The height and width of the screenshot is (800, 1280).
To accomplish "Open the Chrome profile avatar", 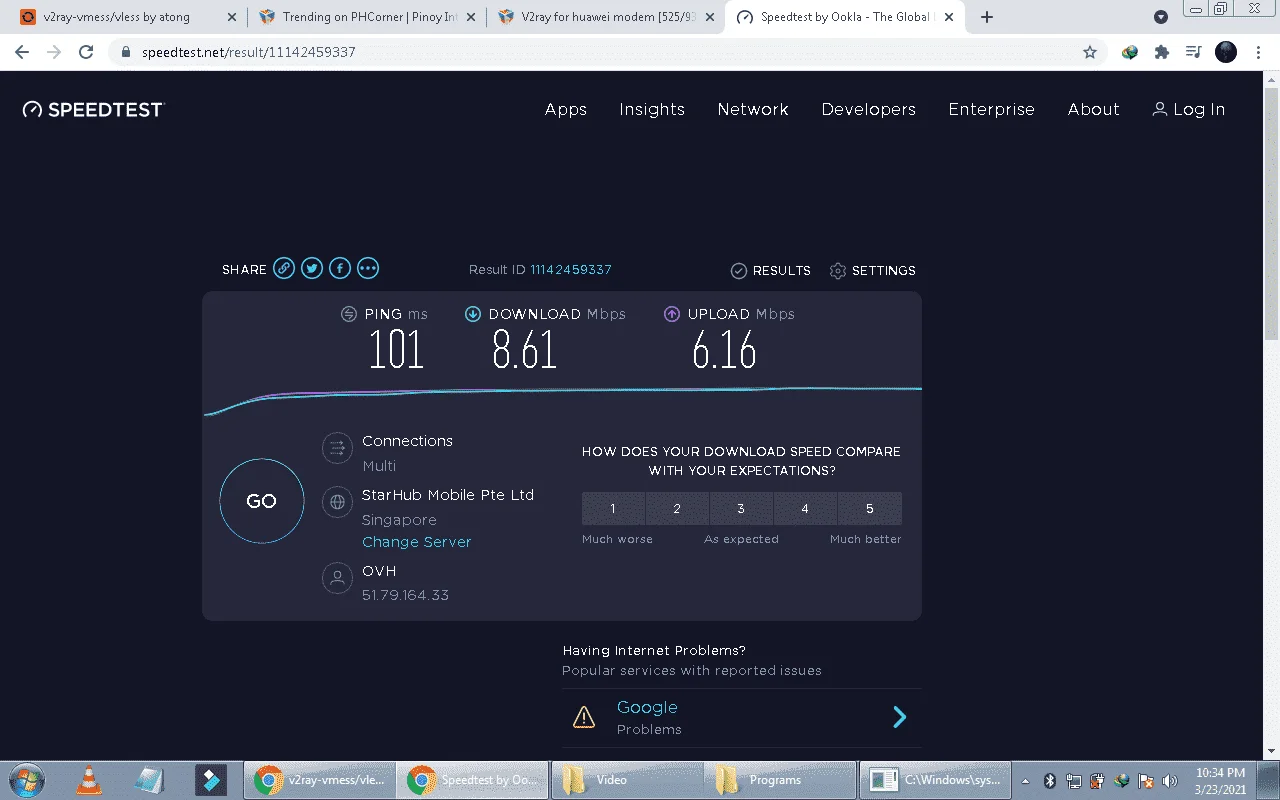I will click(x=1226, y=52).
